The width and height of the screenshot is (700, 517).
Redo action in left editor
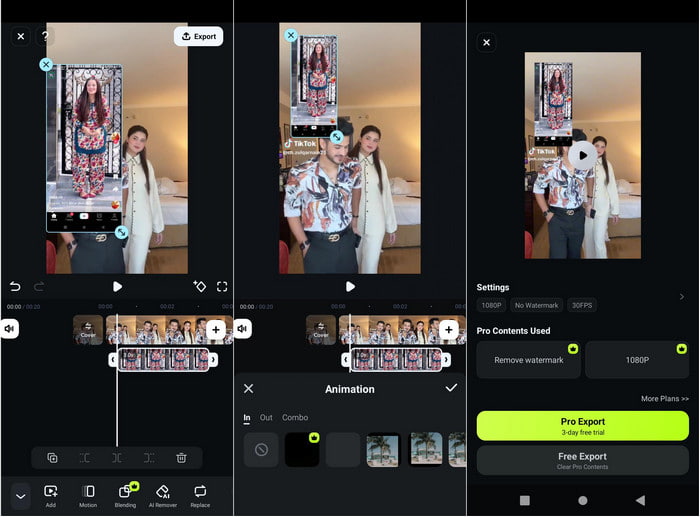tap(39, 286)
